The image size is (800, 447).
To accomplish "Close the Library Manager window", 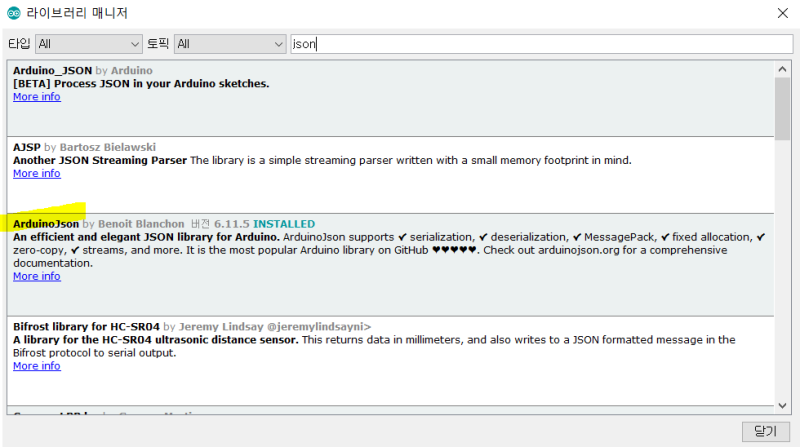I will pos(783,13).
